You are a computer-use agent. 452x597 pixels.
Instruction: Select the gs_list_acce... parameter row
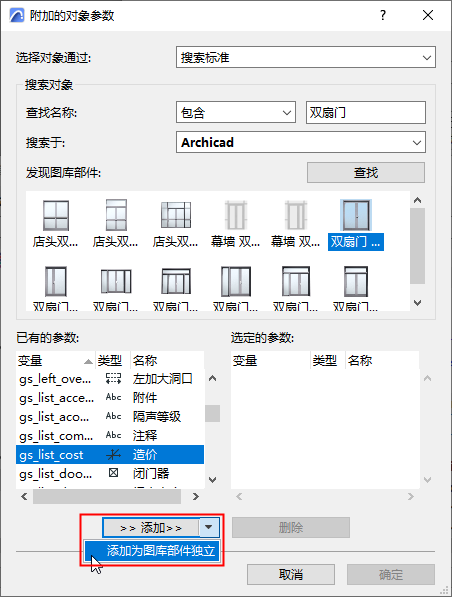pos(110,397)
